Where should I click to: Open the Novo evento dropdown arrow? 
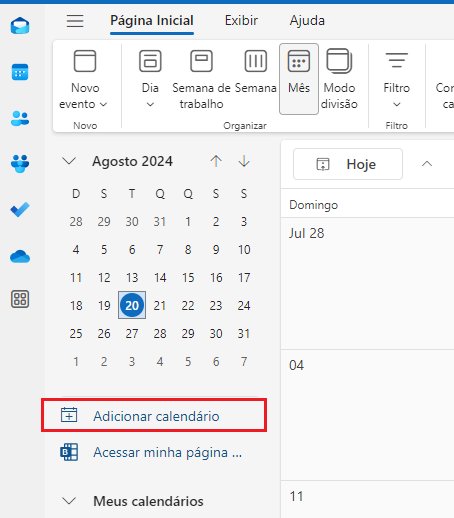tap(104, 105)
